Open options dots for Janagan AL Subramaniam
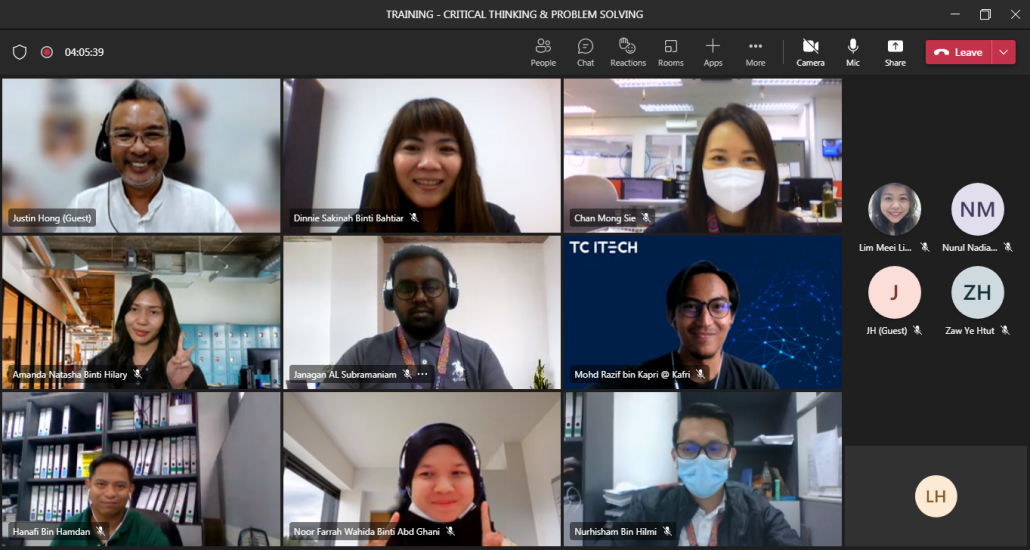 point(422,374)
